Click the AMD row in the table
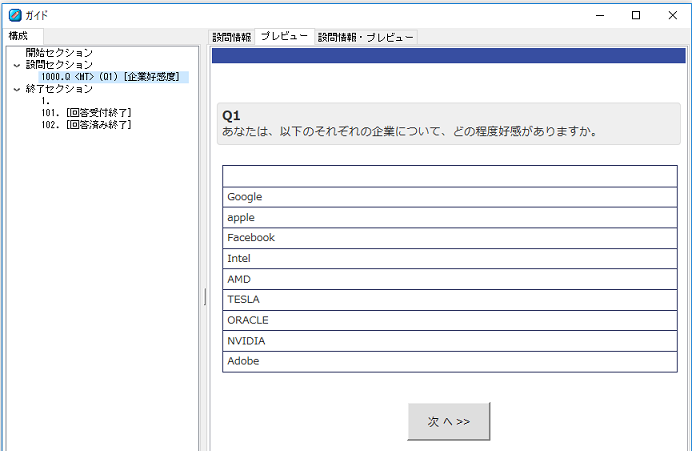Viewport: 692px width, 451px height. pos(450,279)
